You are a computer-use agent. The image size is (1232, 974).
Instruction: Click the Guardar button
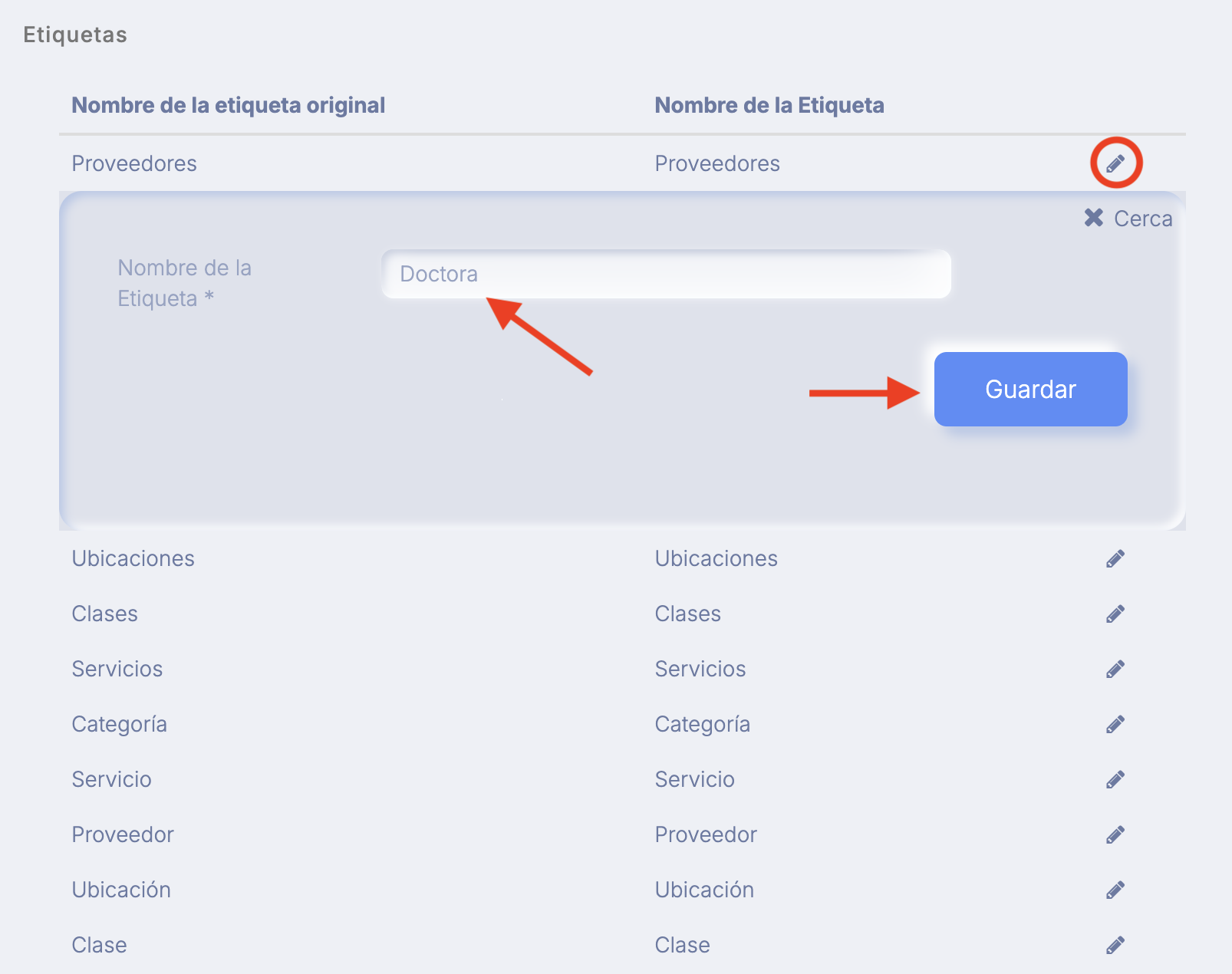click(x=1030, y=389)
